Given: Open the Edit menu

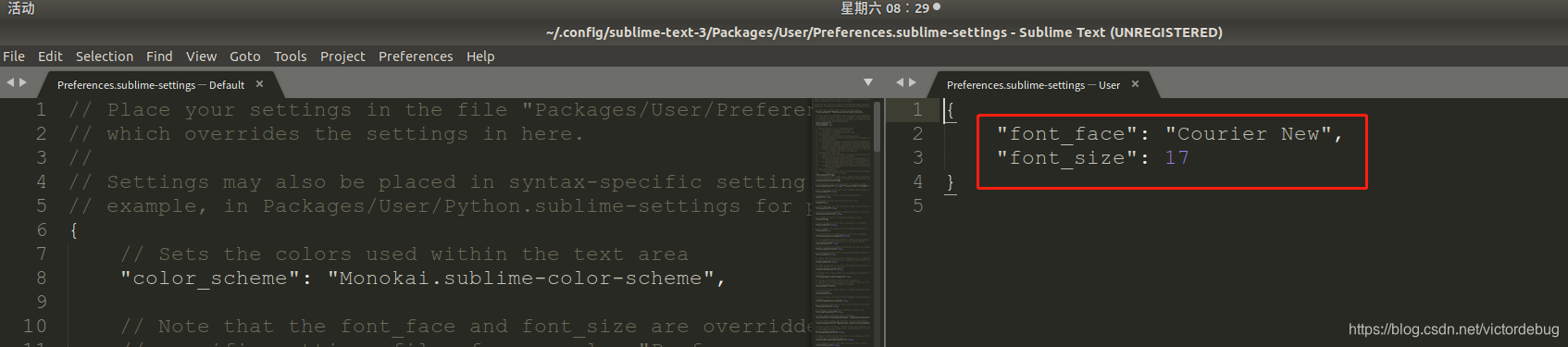Looking at the screenshot, I should click(x=50, y=56).
